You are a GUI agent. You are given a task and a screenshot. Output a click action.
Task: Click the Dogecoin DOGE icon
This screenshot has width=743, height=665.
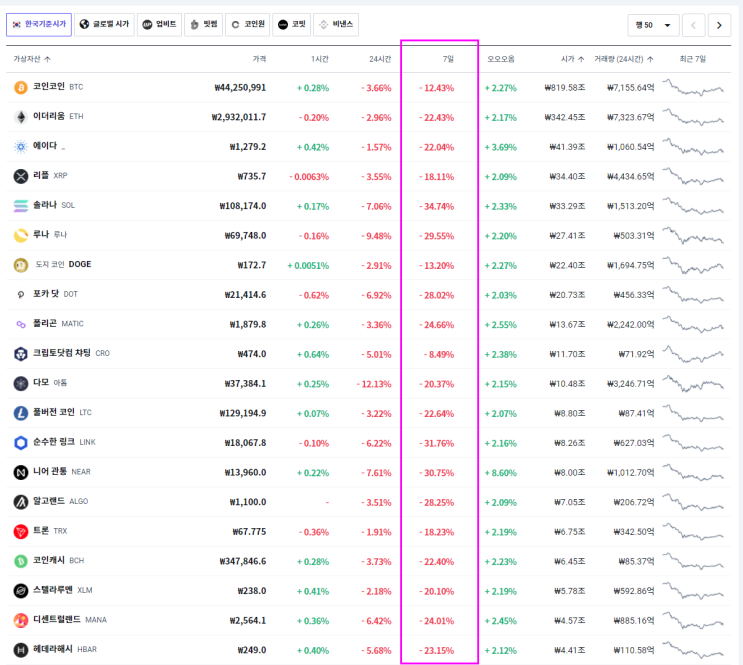point(20,265)
